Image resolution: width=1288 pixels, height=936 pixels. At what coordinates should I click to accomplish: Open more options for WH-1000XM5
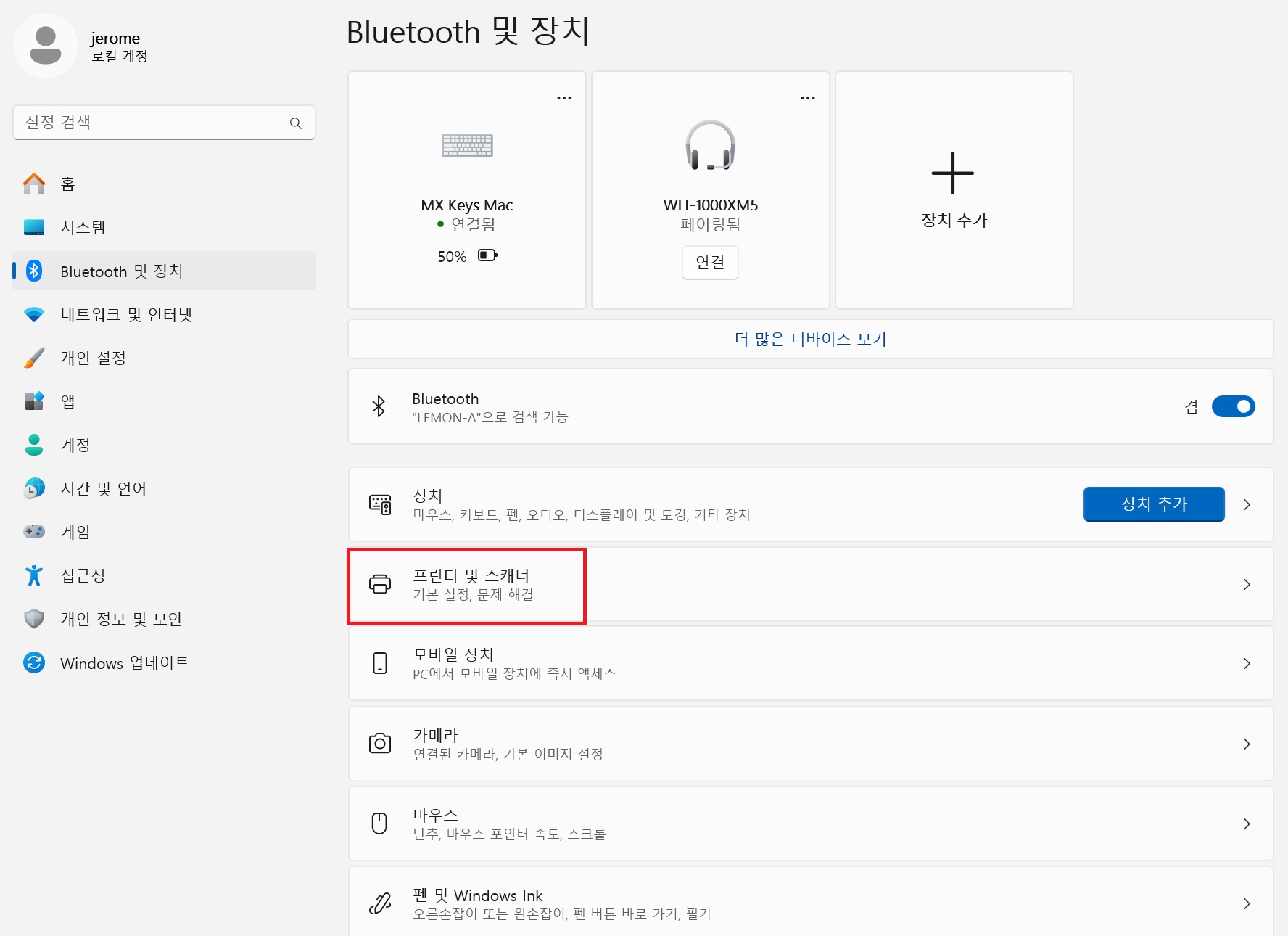[x=808, y=98]
